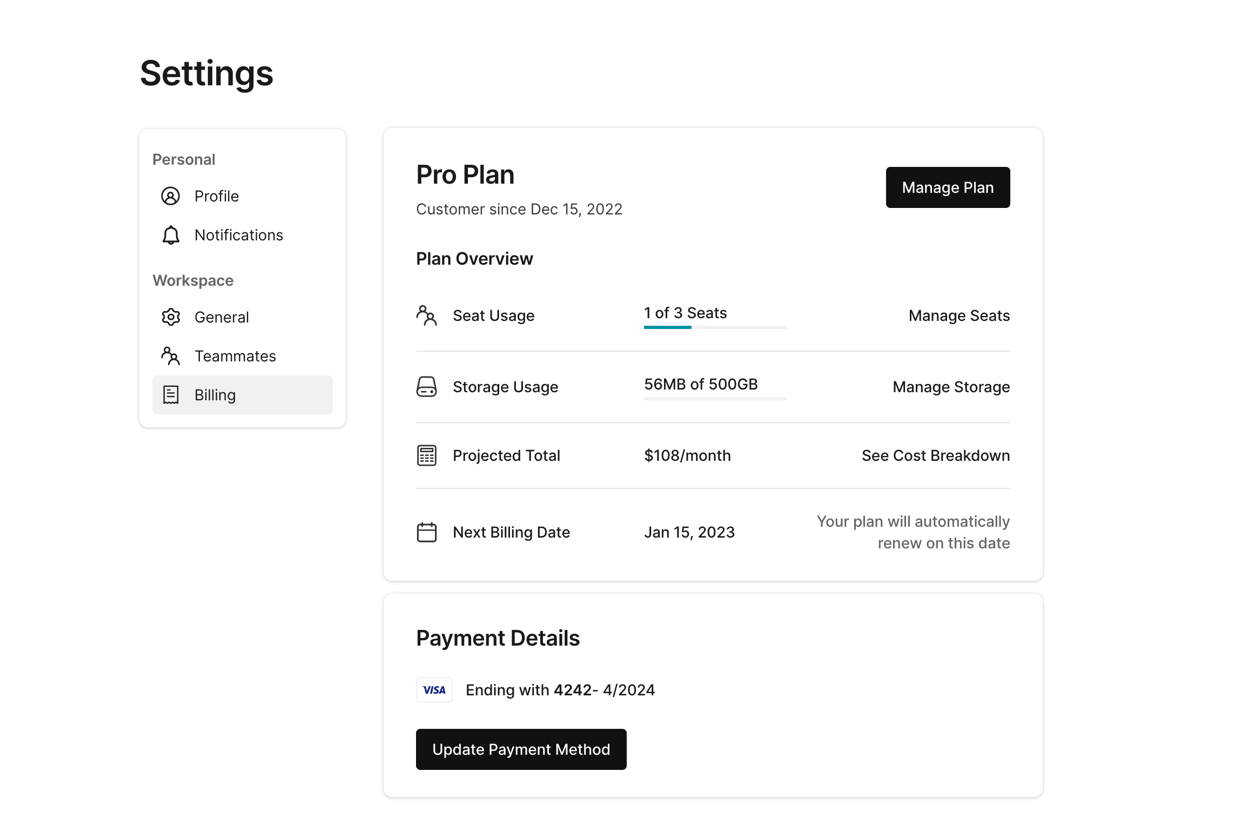
Task: Open the Manage Storage link
Action: (950, 387)
